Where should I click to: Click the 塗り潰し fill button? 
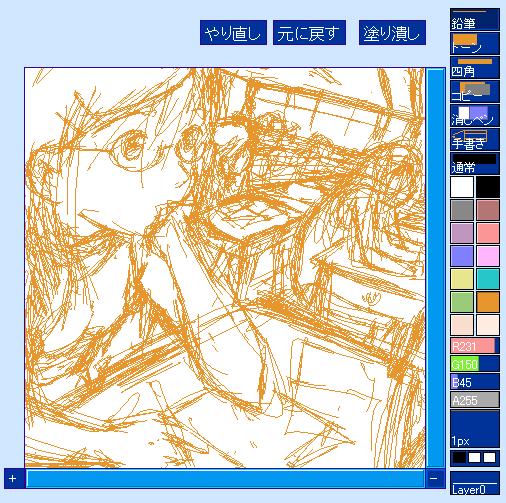point(392,33)
